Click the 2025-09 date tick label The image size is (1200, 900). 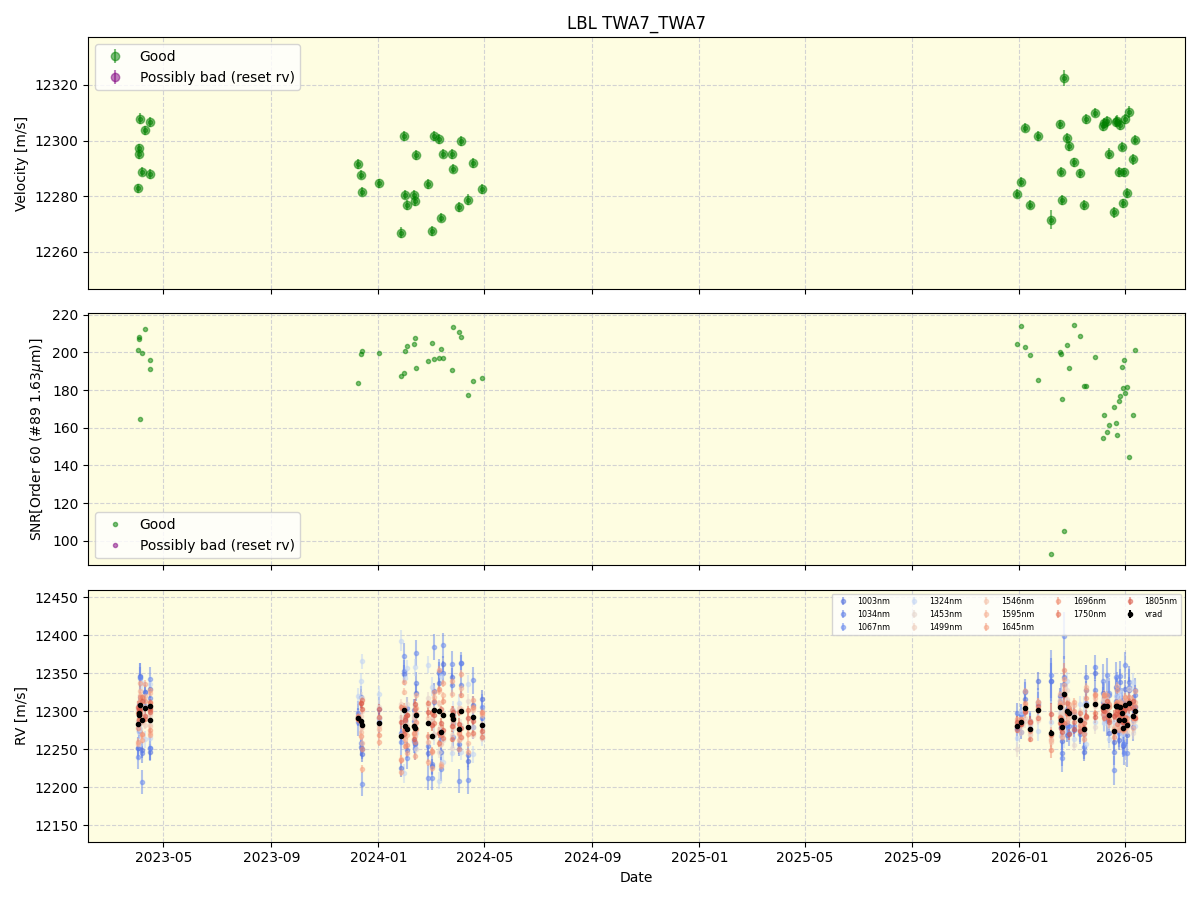pyautogui.click(x=912, y=857)
